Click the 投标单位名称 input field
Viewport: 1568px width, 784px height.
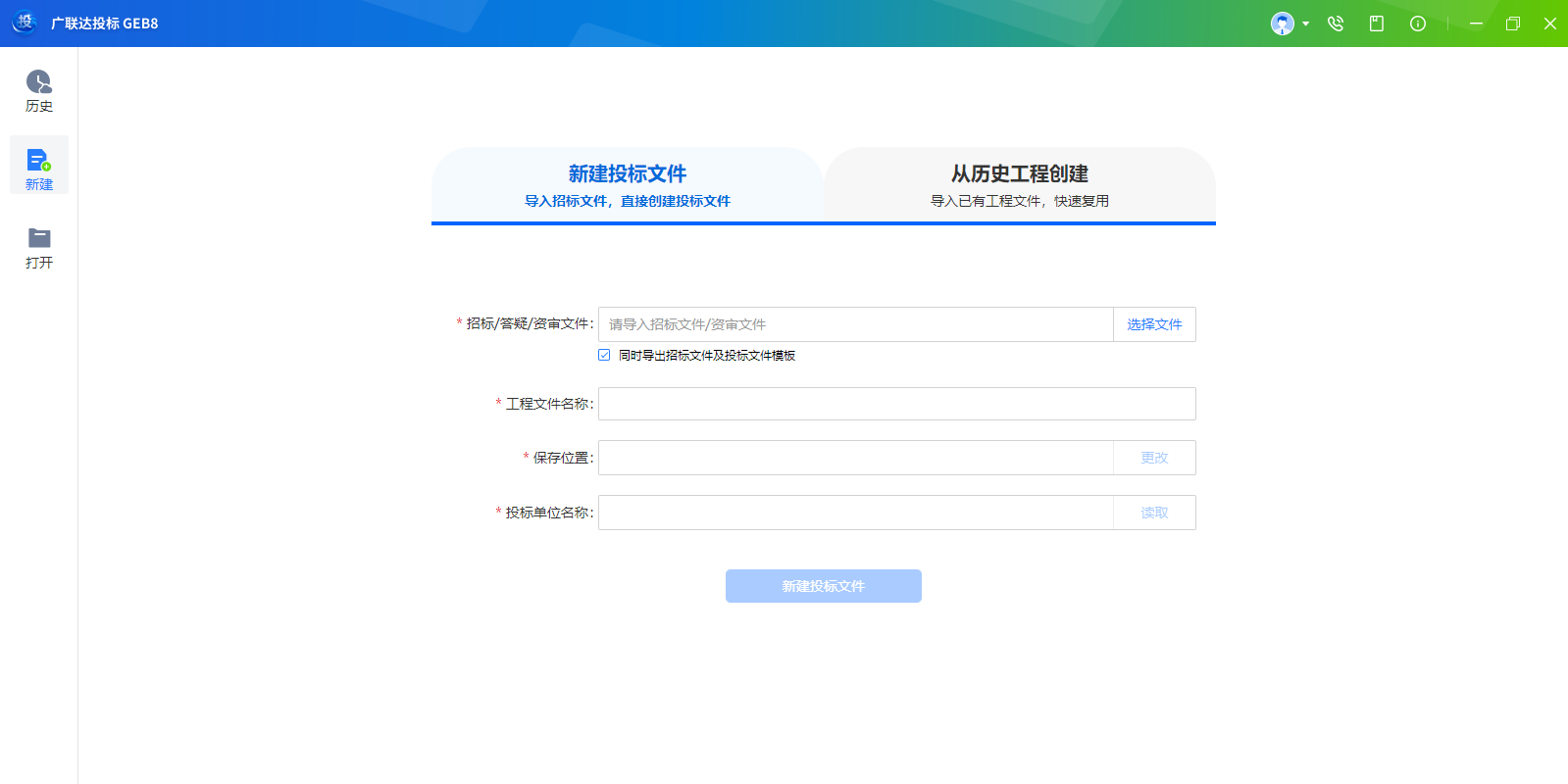click(x=855, y=513)
